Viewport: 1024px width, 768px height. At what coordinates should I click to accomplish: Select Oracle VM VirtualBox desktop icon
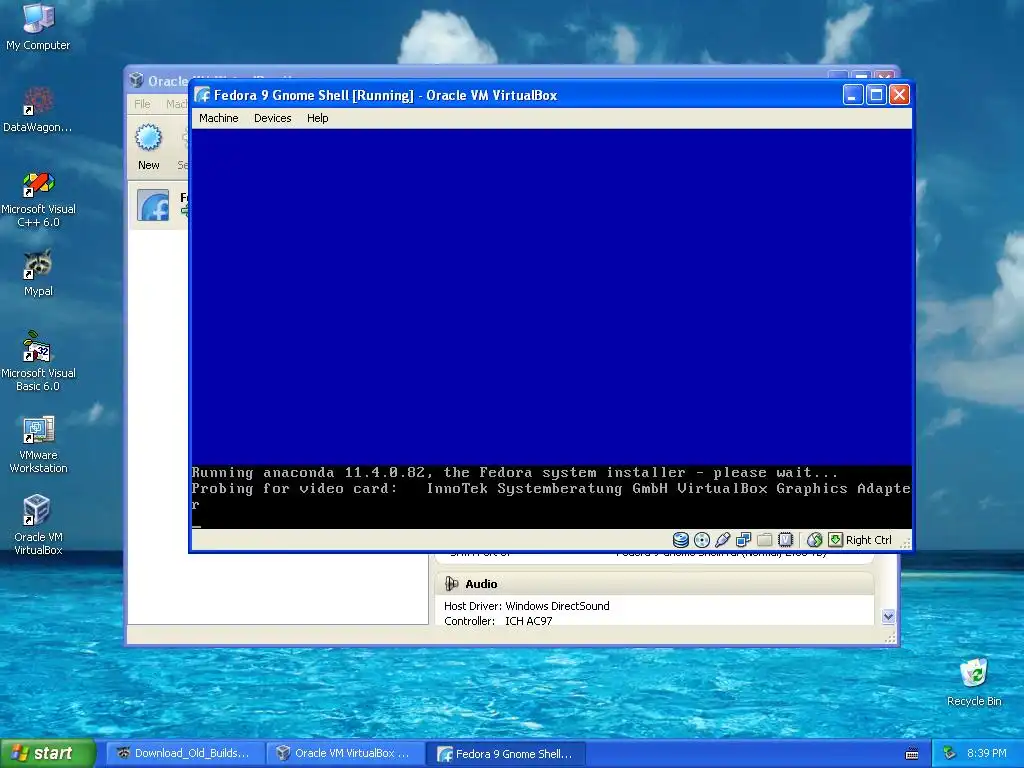38,526
